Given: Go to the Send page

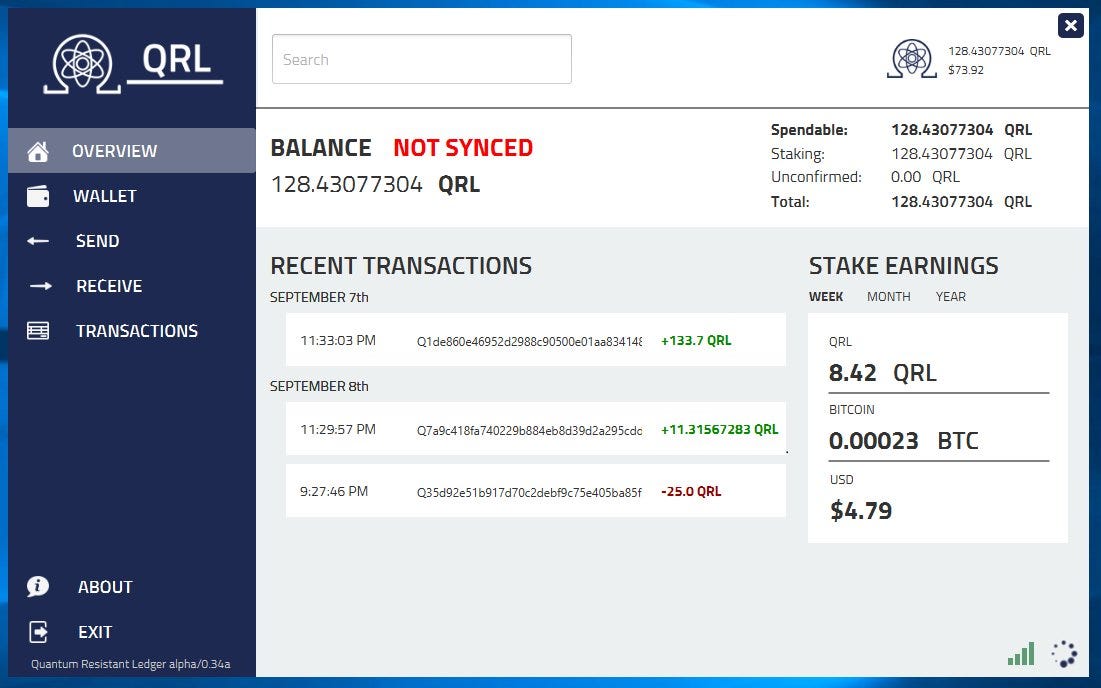Looking at the screenshot, I should click(132, 241).
